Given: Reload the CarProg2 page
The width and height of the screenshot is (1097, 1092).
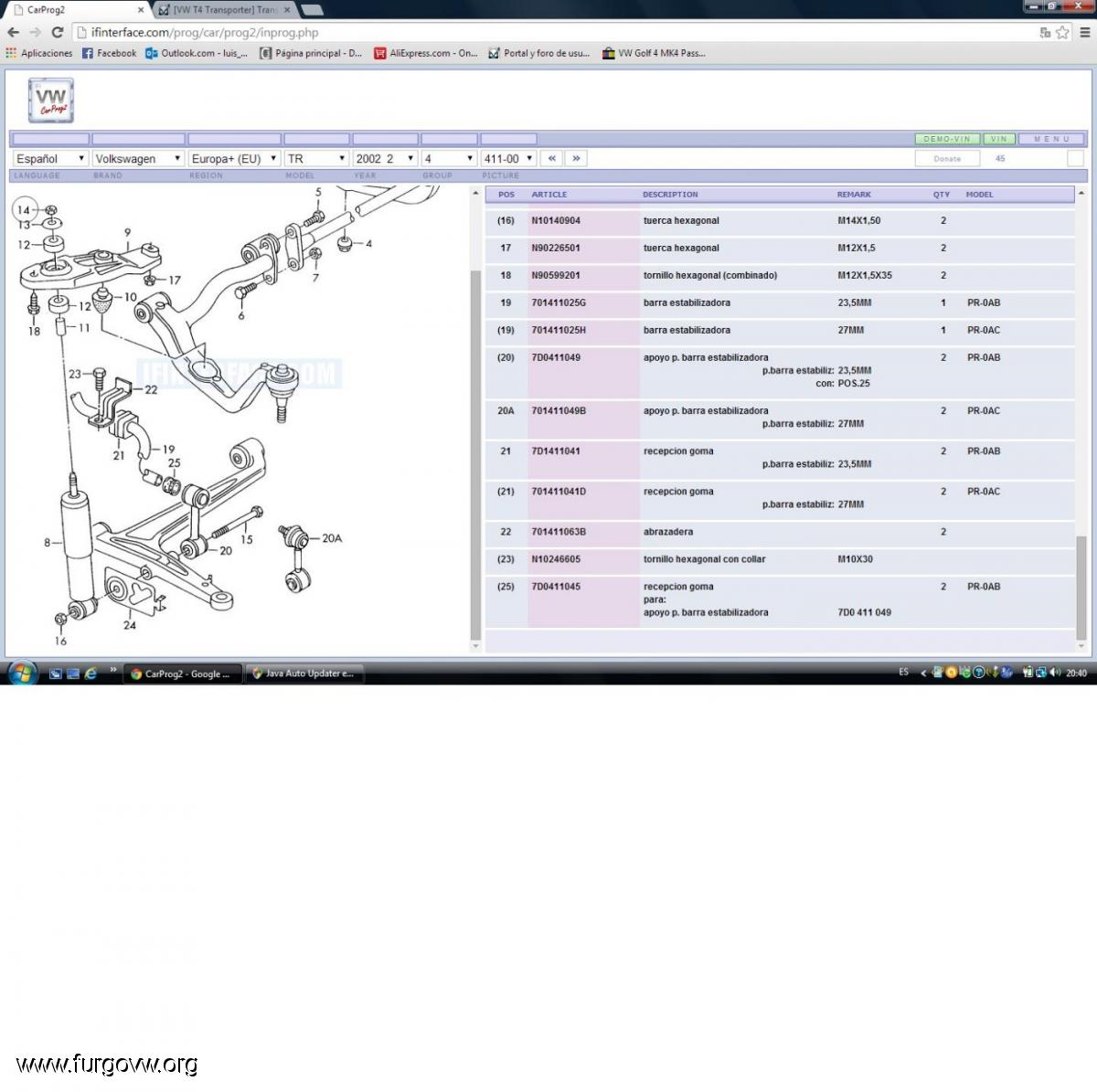Looking at the screenshot, I should (57, 33).
